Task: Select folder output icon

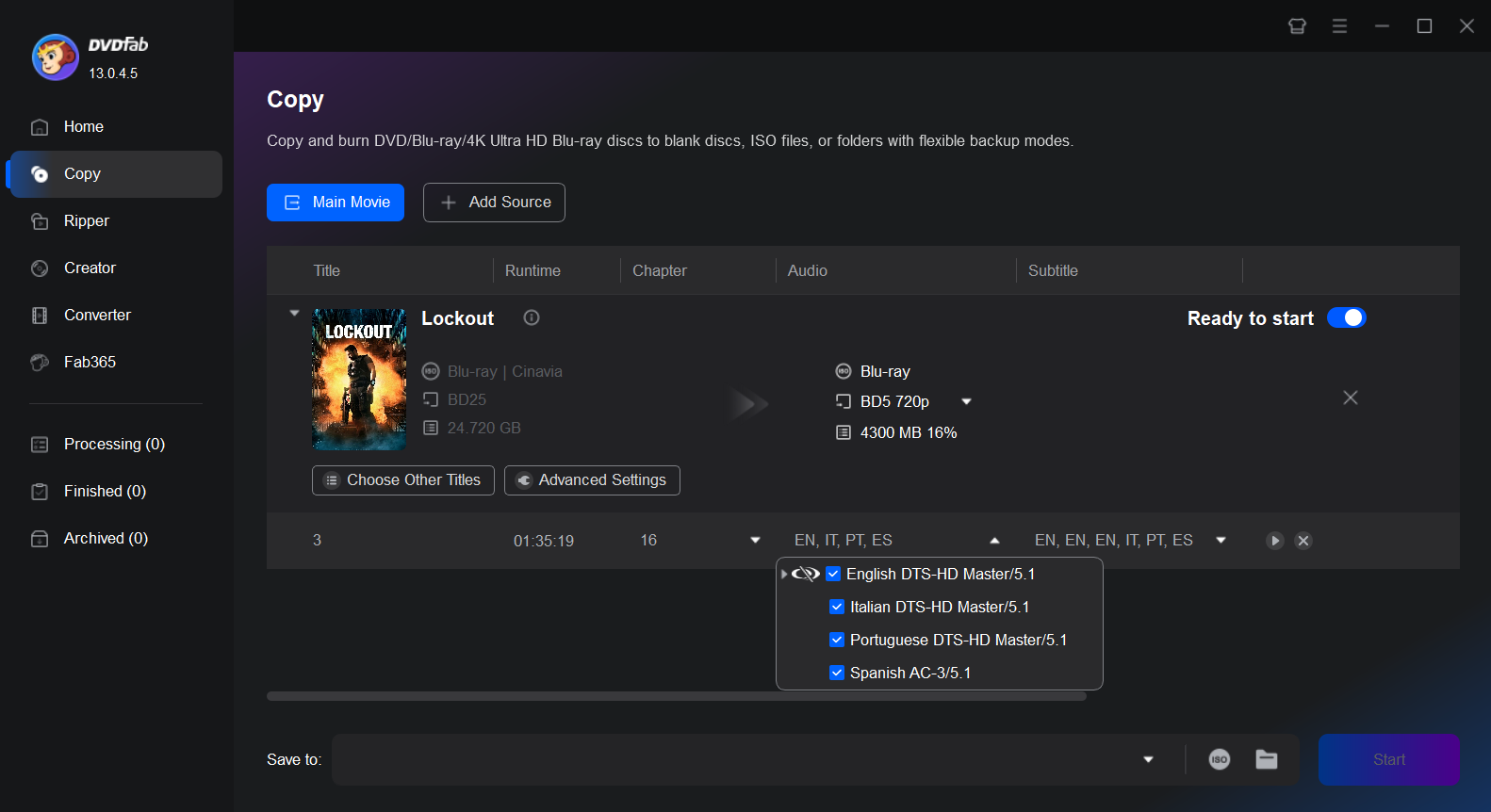Action: (x=1267, y=759)
